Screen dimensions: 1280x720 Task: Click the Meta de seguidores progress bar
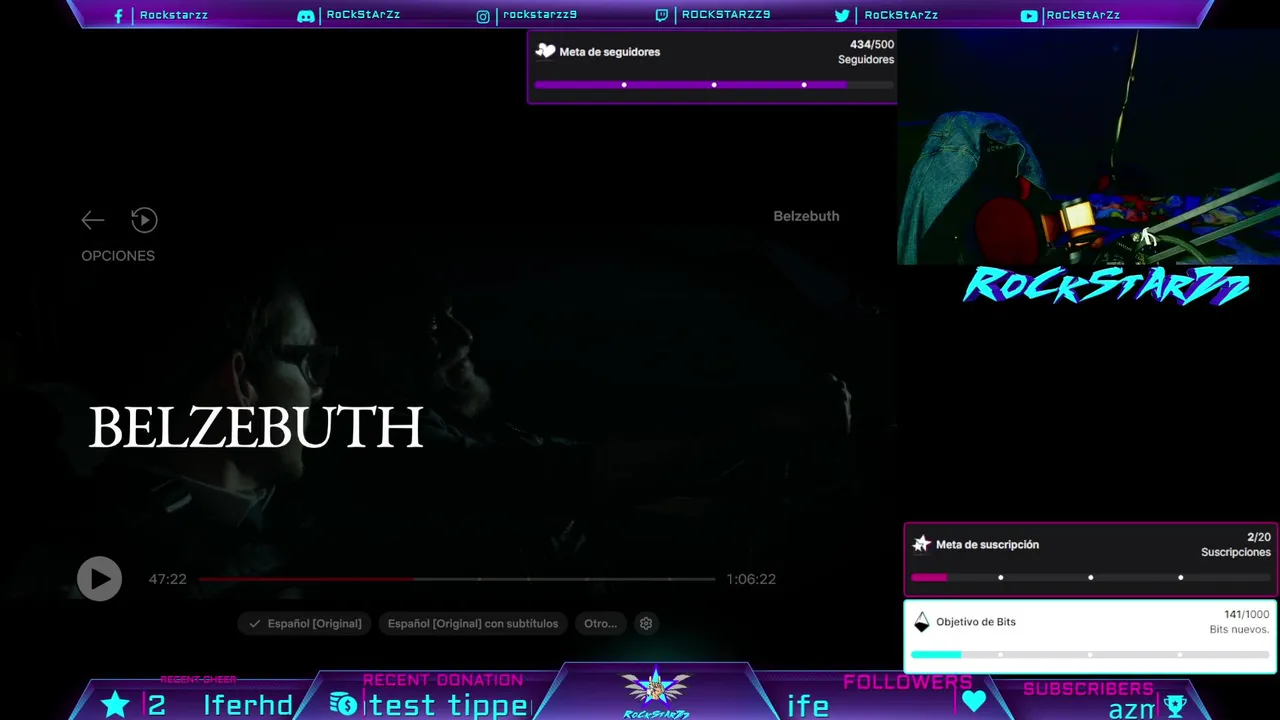click(x=714, y=85)
